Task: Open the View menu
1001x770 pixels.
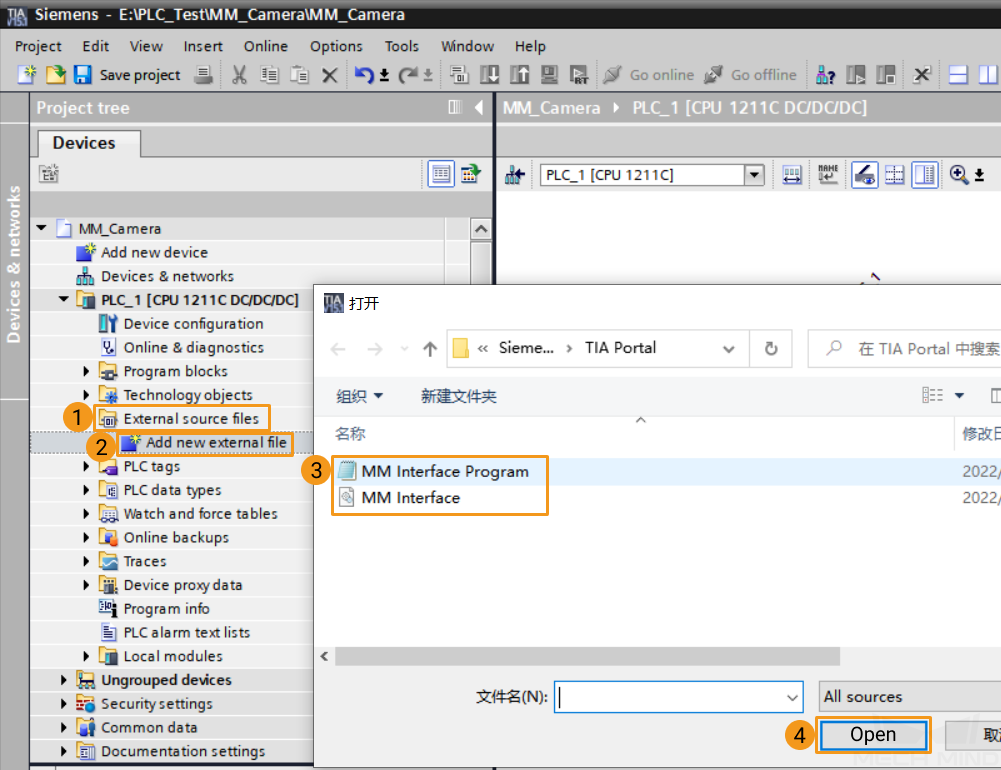Action: 146,46
